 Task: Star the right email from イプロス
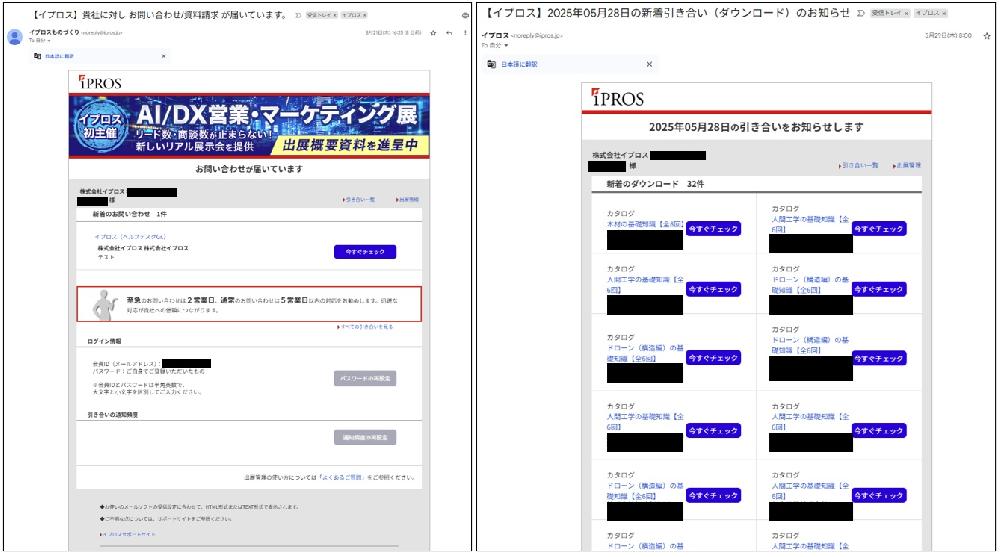pyautogui.click(x=988, y=35)
